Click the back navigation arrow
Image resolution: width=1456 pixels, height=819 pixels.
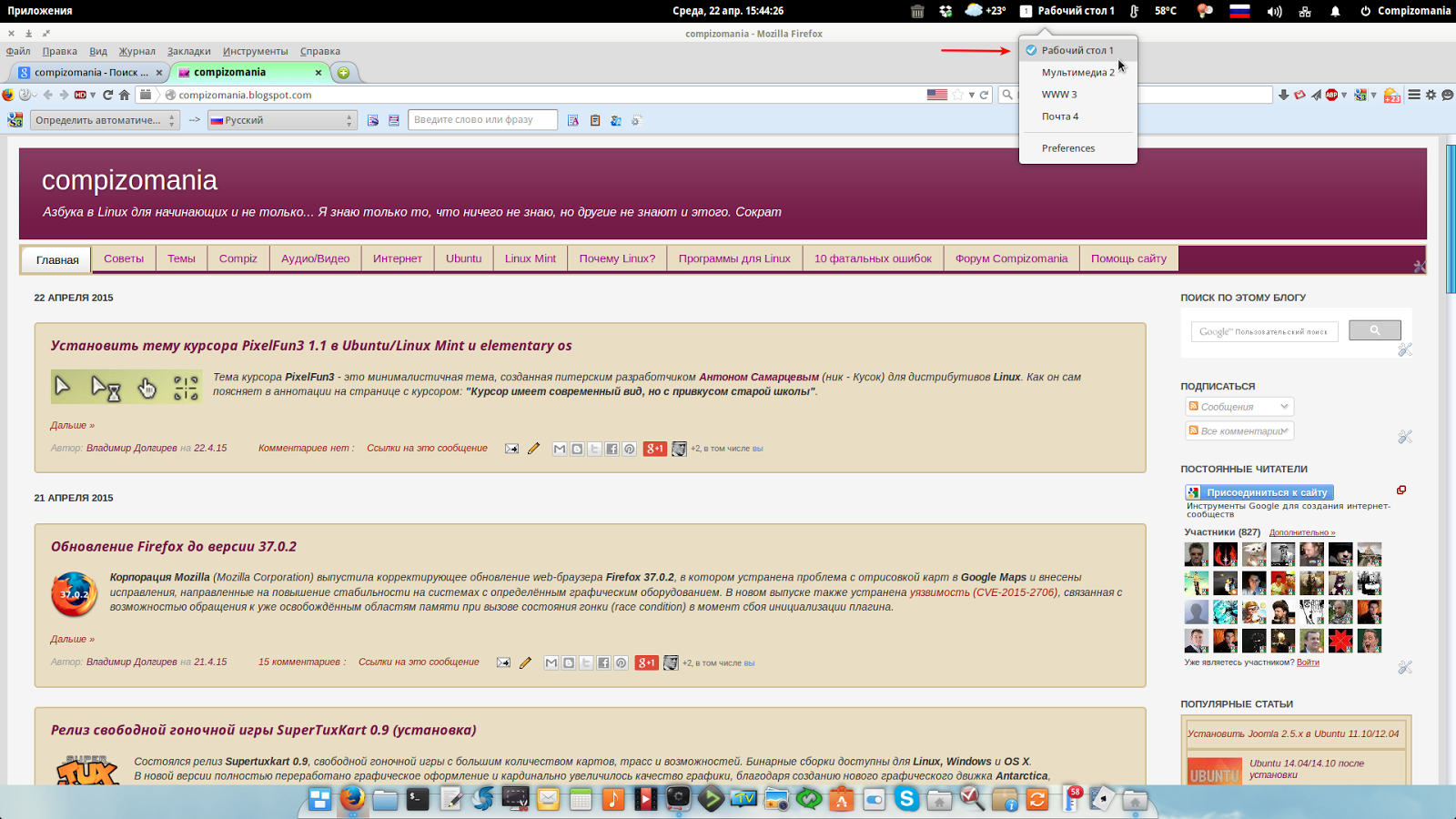(x=48, y=95)
